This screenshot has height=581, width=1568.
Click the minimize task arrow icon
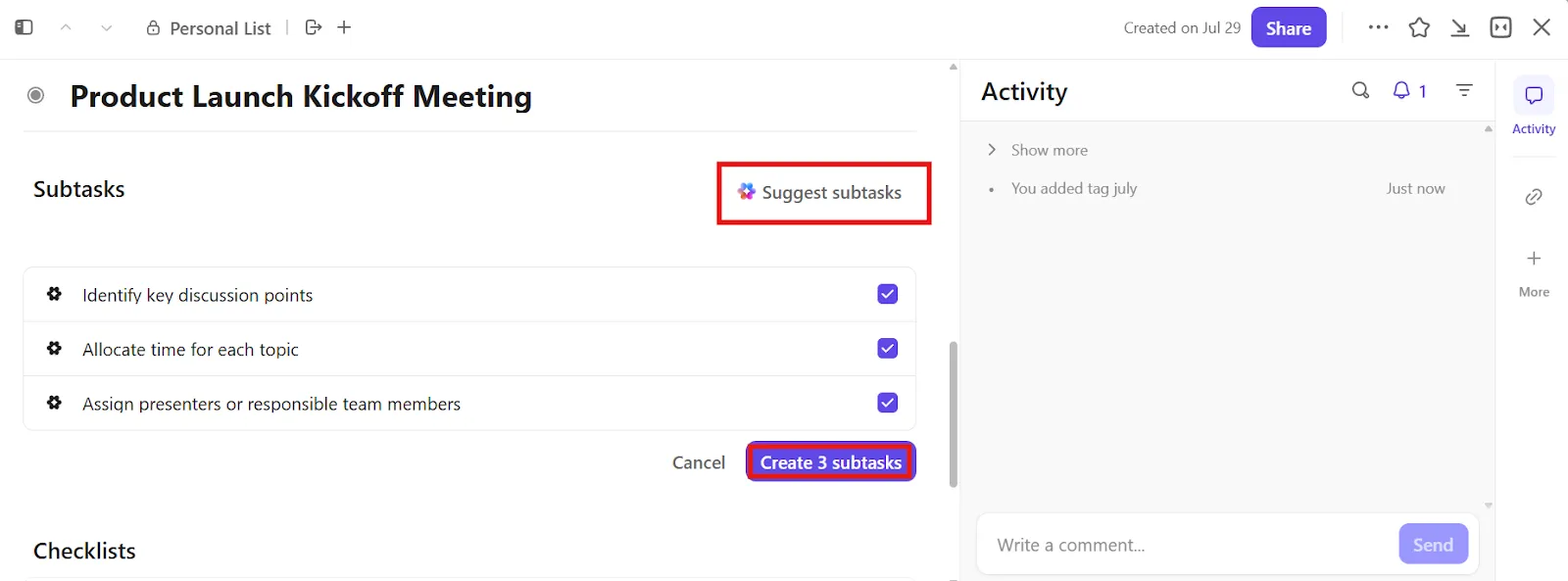pos(1460,27)
